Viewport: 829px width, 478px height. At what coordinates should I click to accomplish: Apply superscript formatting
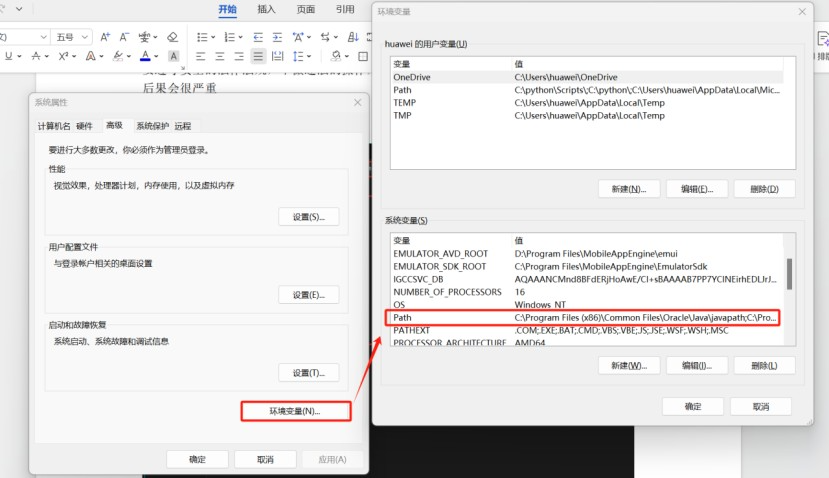click(63, 56)
